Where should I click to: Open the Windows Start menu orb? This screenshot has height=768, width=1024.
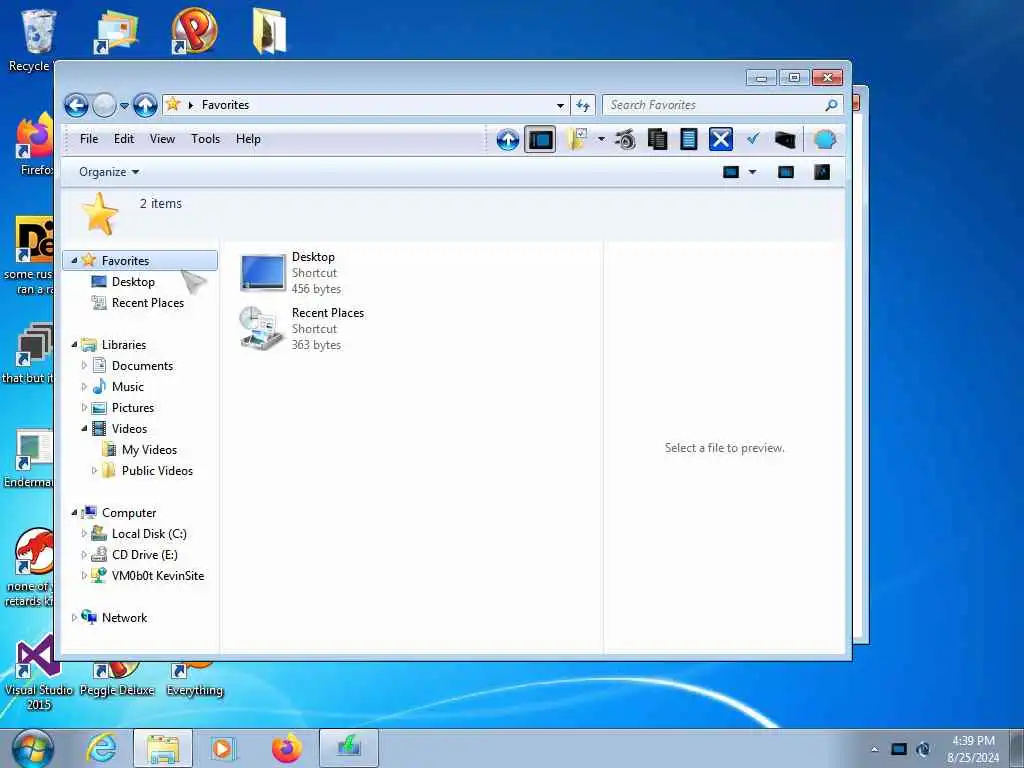pos(32,749)
